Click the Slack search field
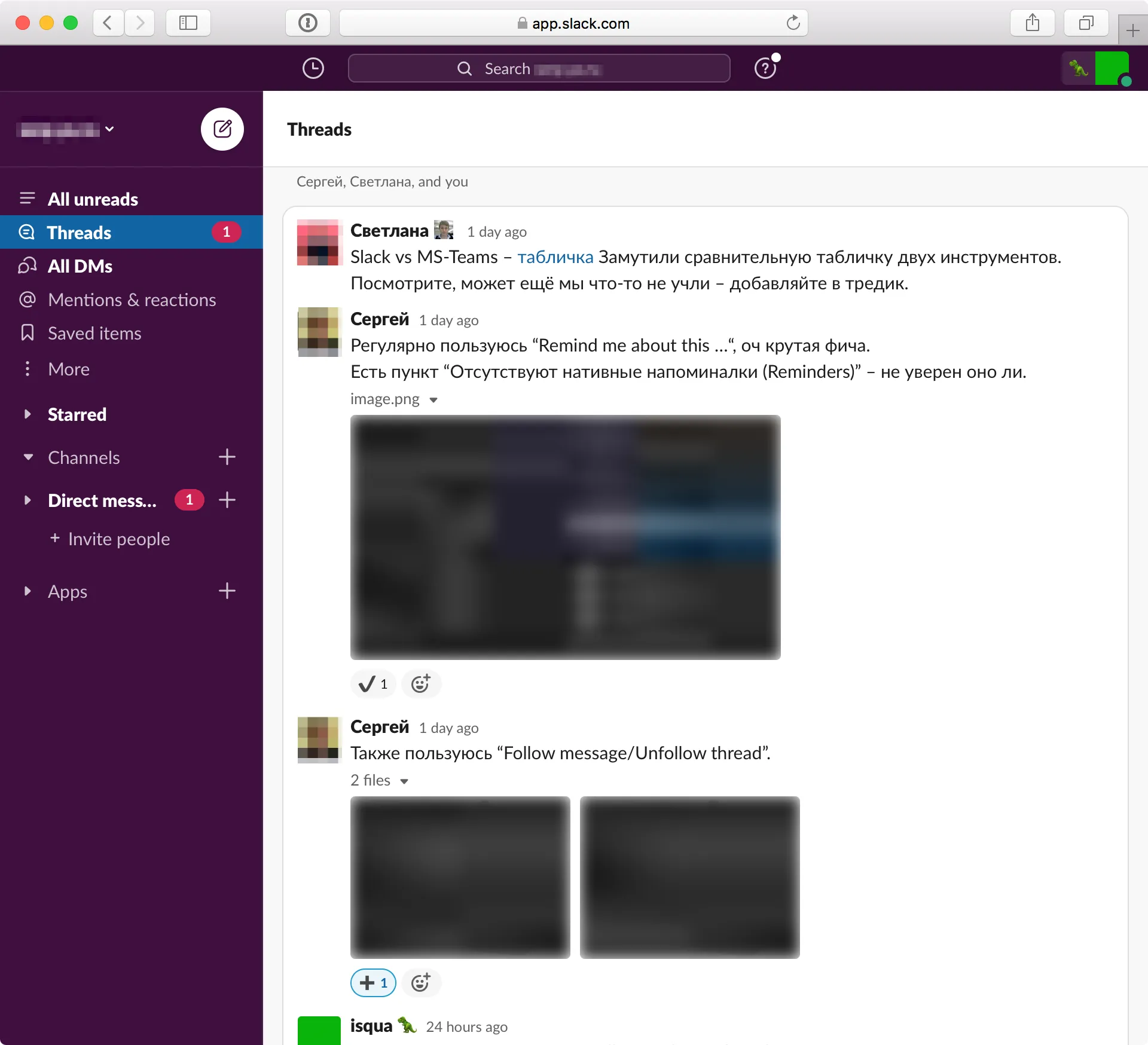The image size is (1148, 1045). [x=538, y=69]
